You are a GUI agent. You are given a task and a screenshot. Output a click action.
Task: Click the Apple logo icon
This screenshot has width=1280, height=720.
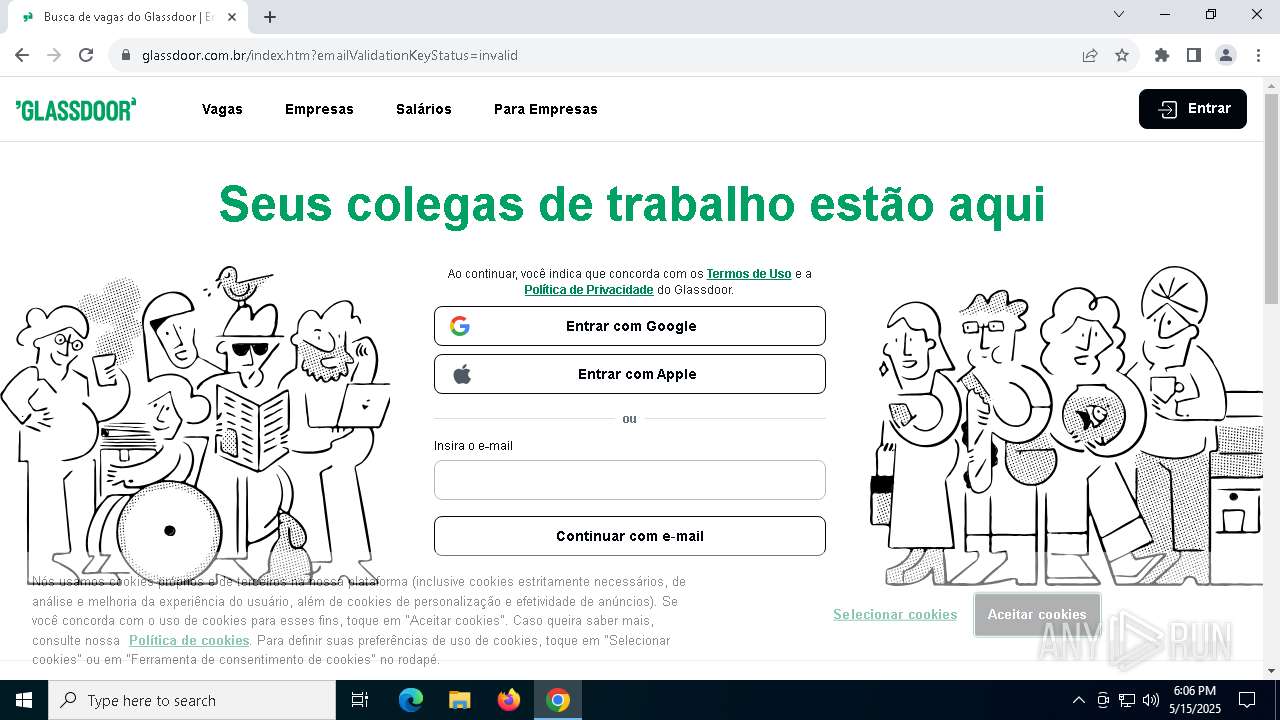pos(462,374)
